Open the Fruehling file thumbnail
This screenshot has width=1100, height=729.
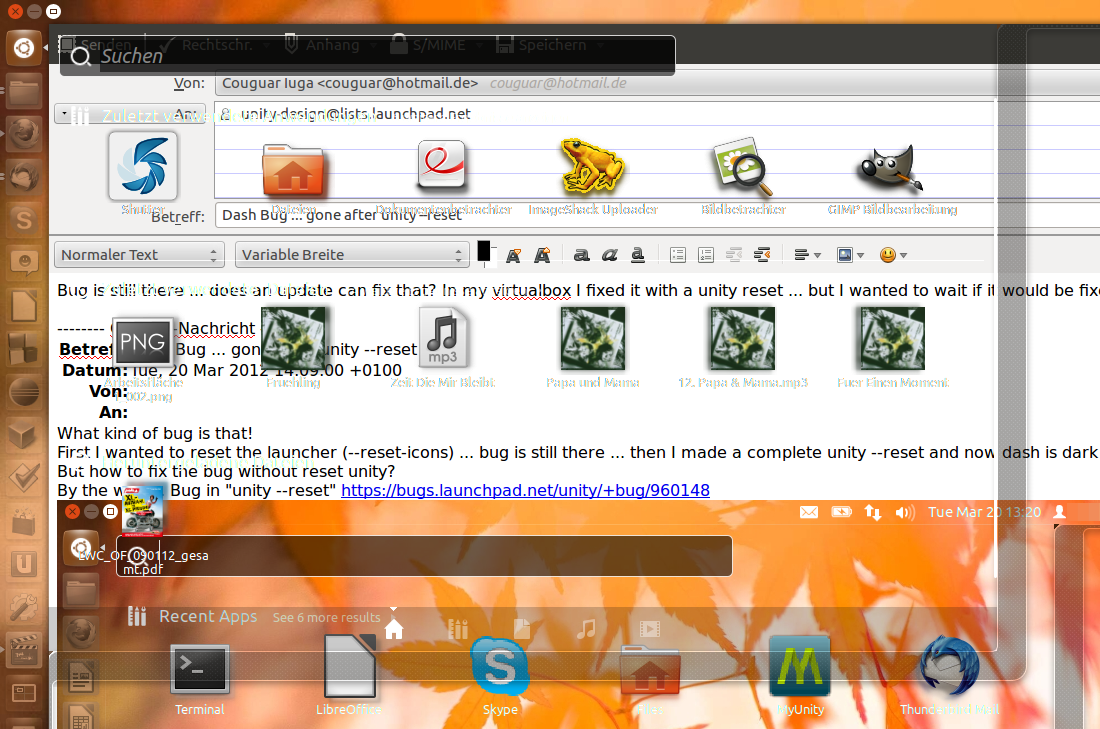point(293,338)
